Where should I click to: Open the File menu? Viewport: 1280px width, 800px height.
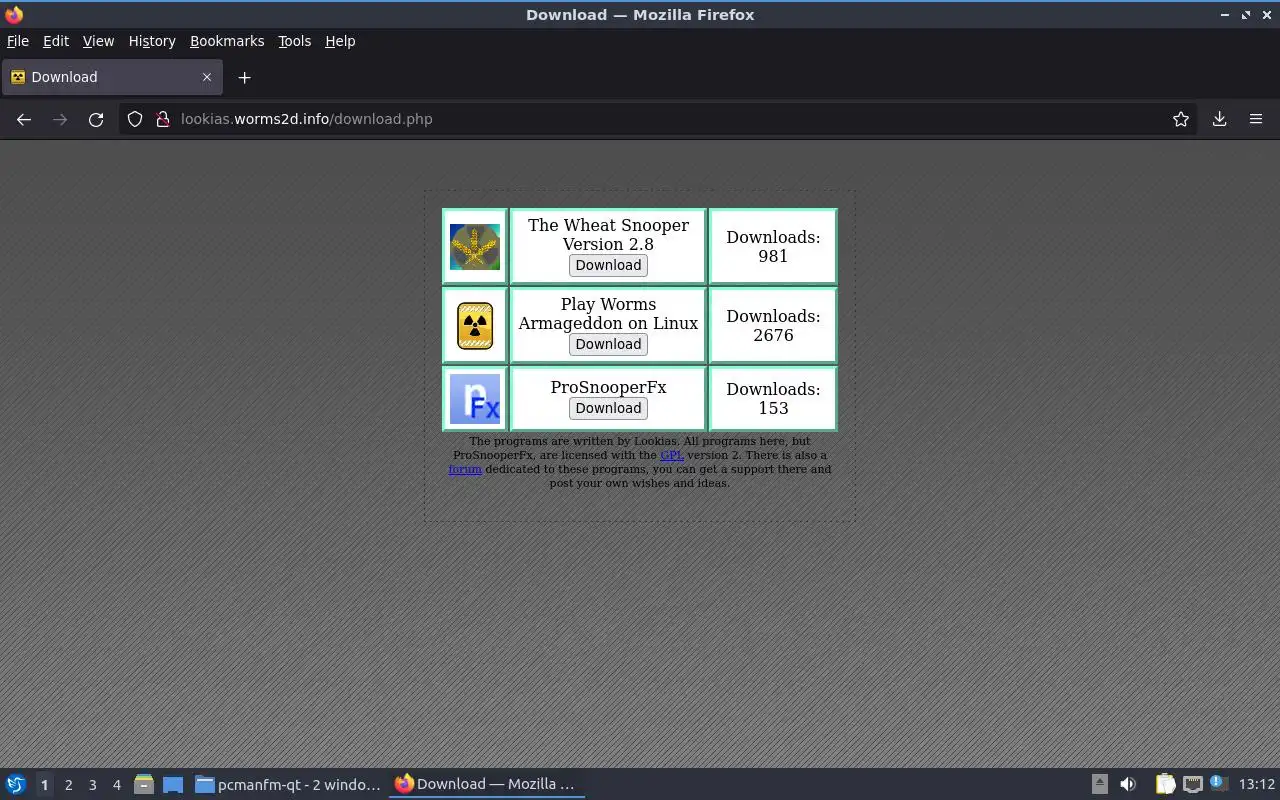(18, 41)
